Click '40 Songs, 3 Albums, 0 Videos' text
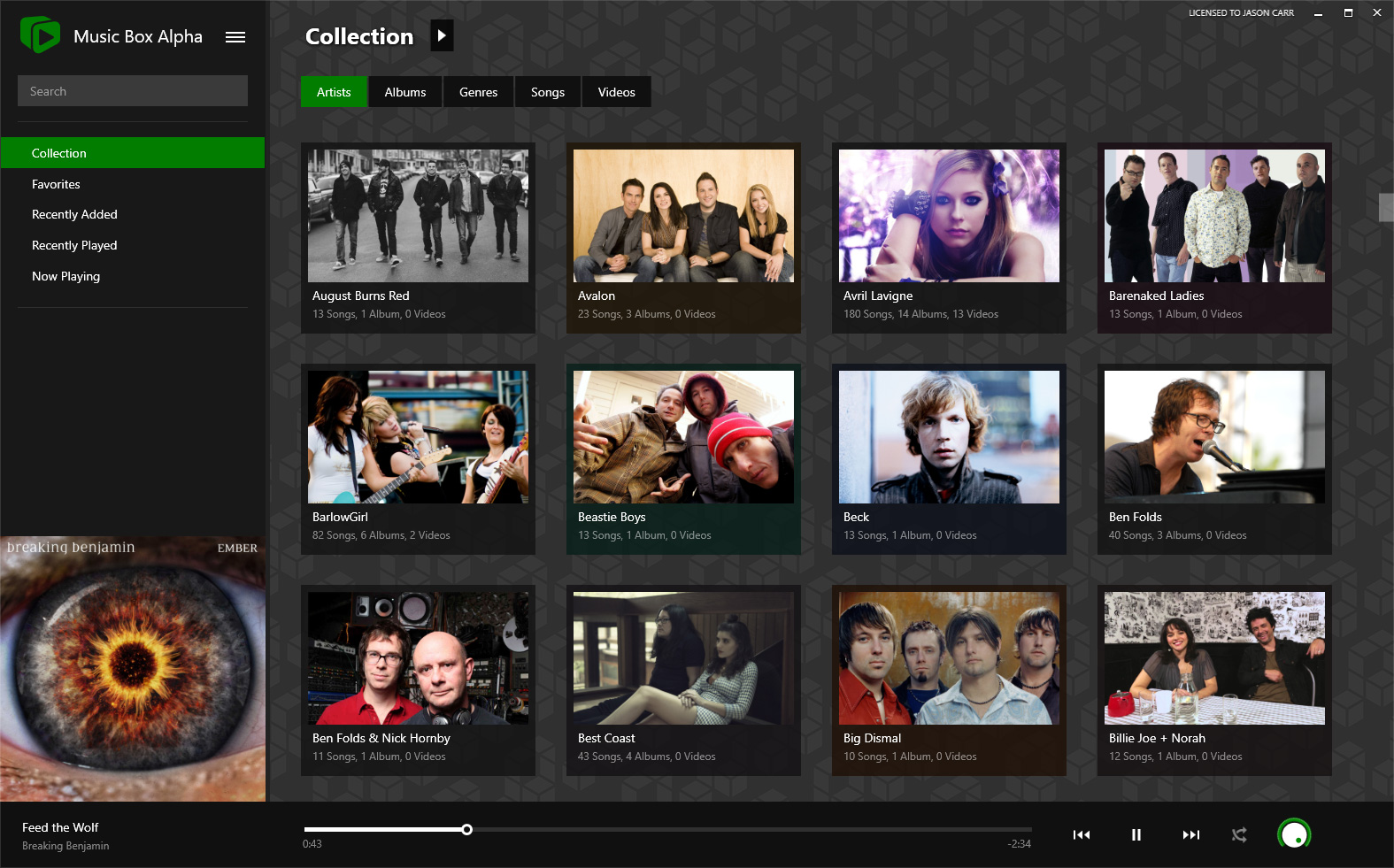The height and width of the screenshot is (868, 1394). 1177,535
